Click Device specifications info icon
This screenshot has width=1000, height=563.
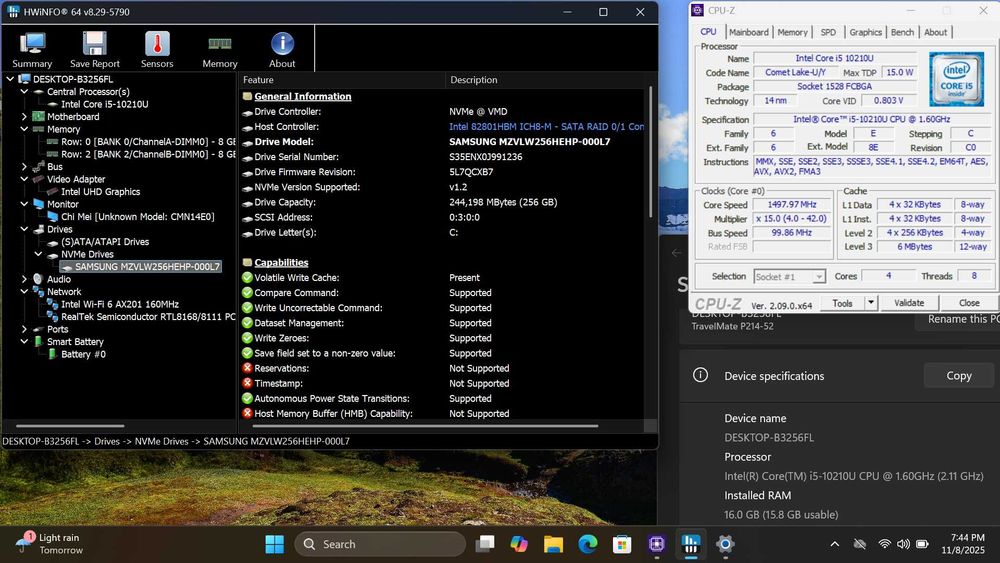700,375
